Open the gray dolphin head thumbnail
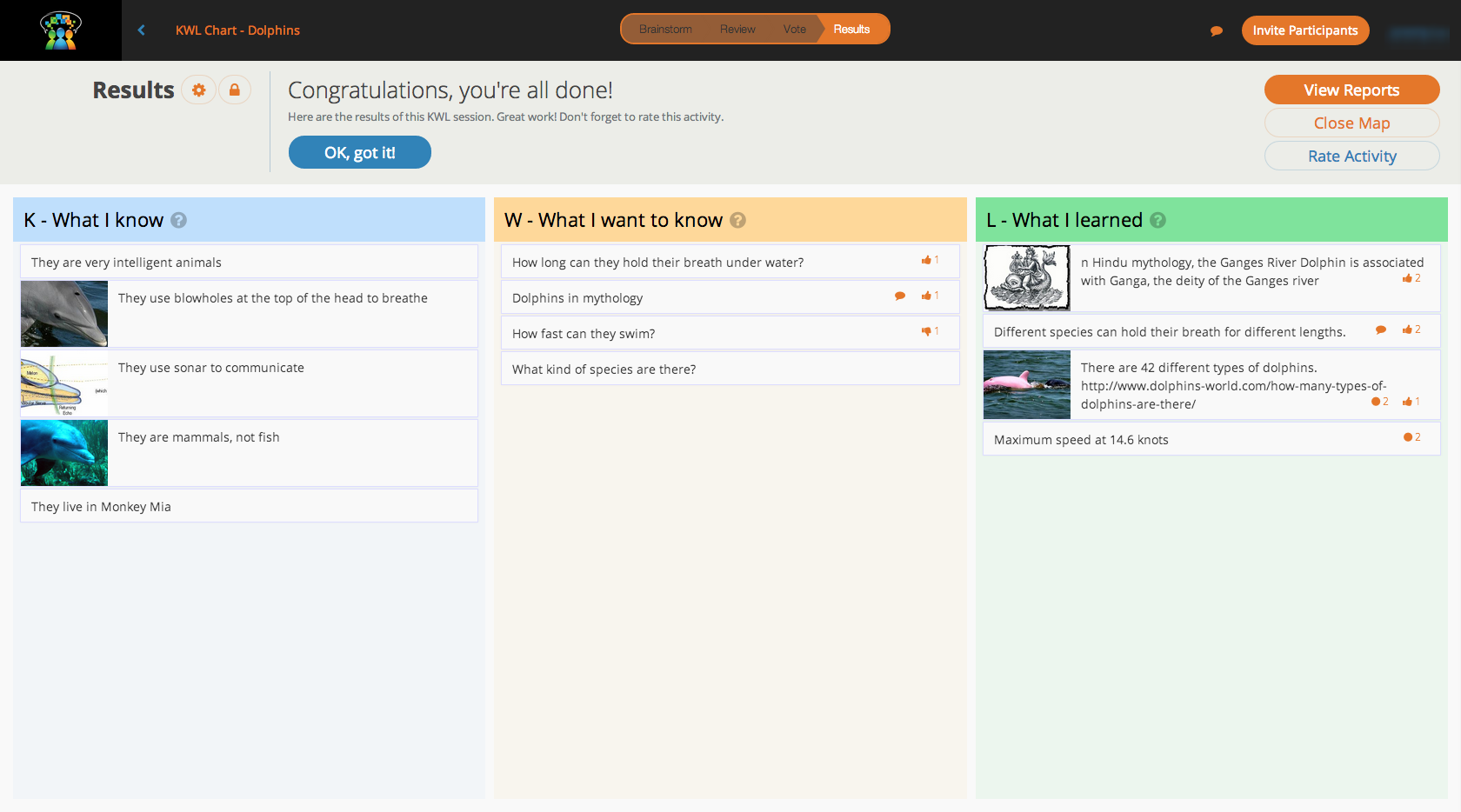Viewport: 1461px width, 812px height. [x=64, y=314]
